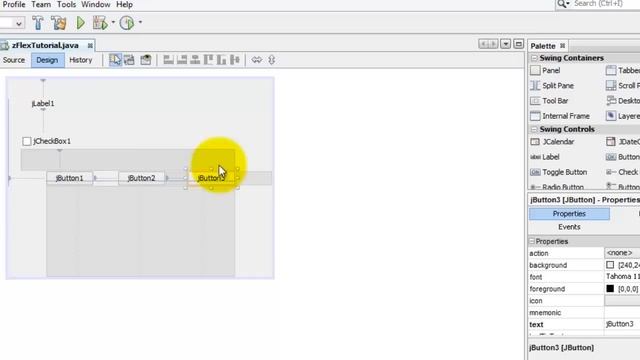
Task: Open the Team menu
Action: coord(41,4)
